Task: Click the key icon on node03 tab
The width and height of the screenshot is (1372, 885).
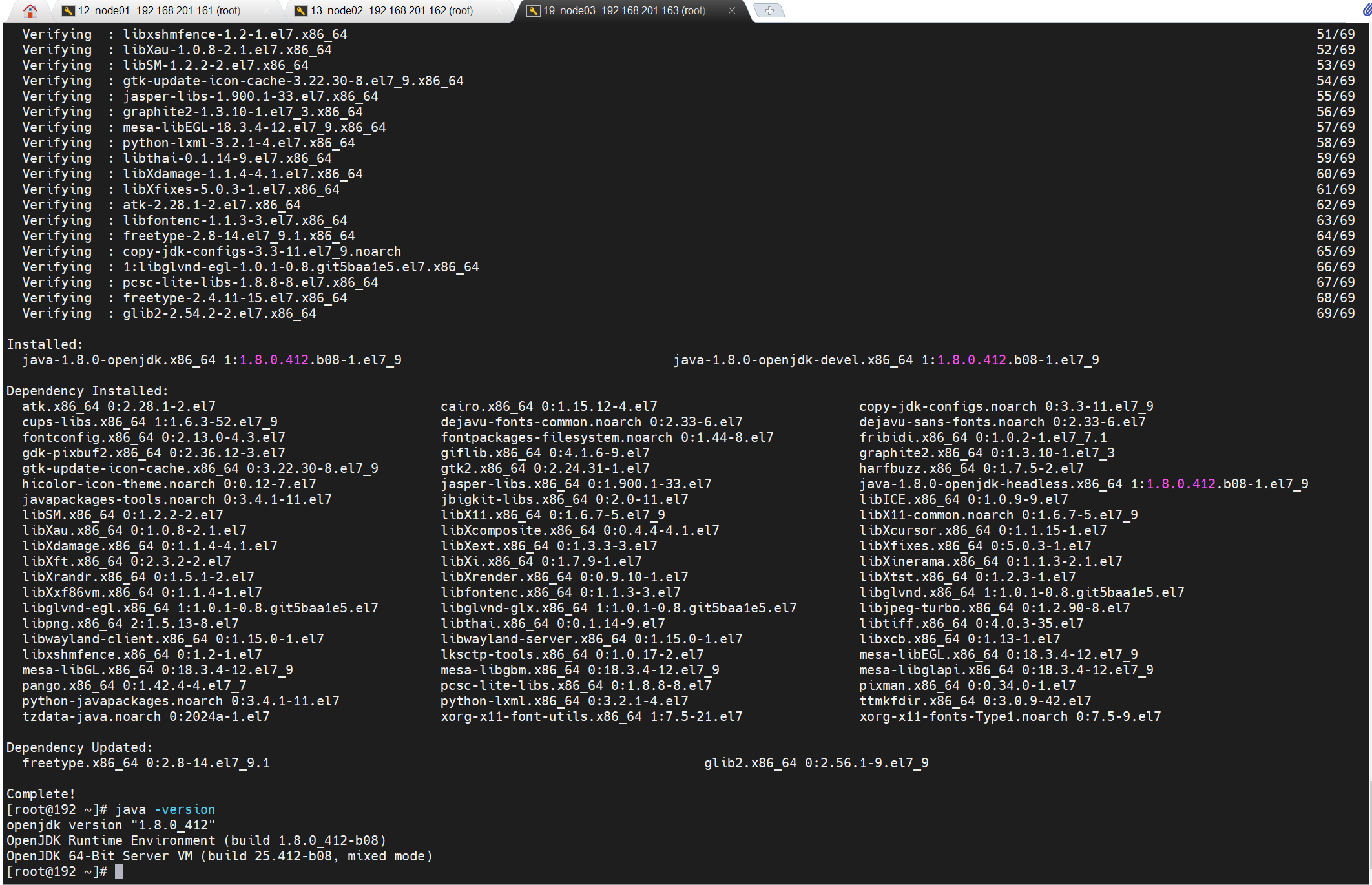Action: tap(534, 10)
